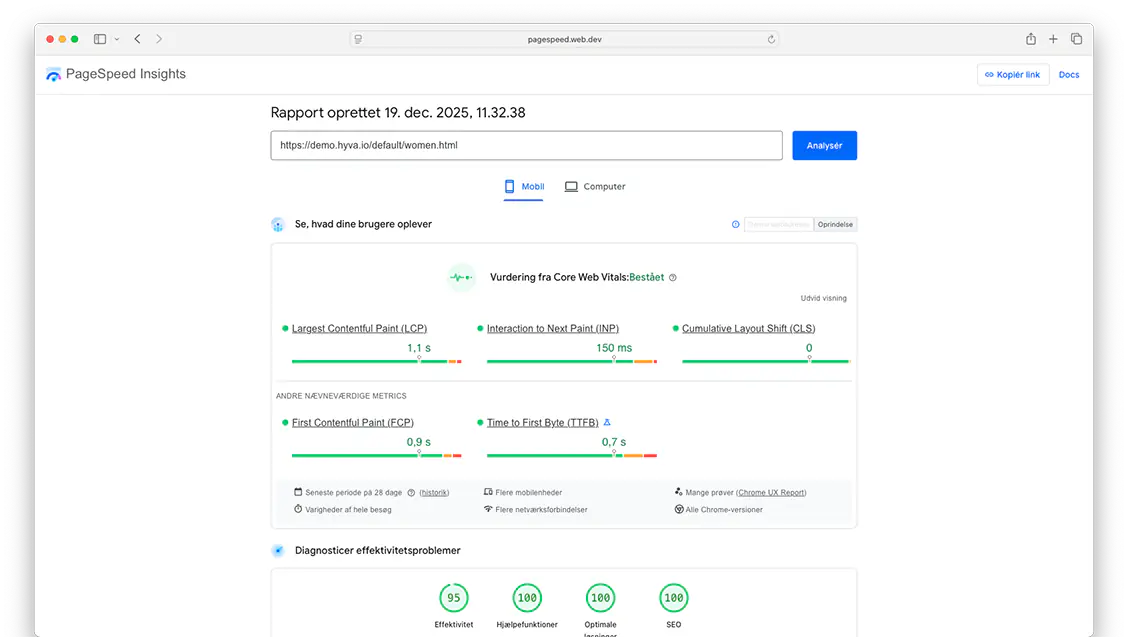Expand view with Udvid visning
1128x637 pixels.
pyautogui.click(x=823, y=298)
